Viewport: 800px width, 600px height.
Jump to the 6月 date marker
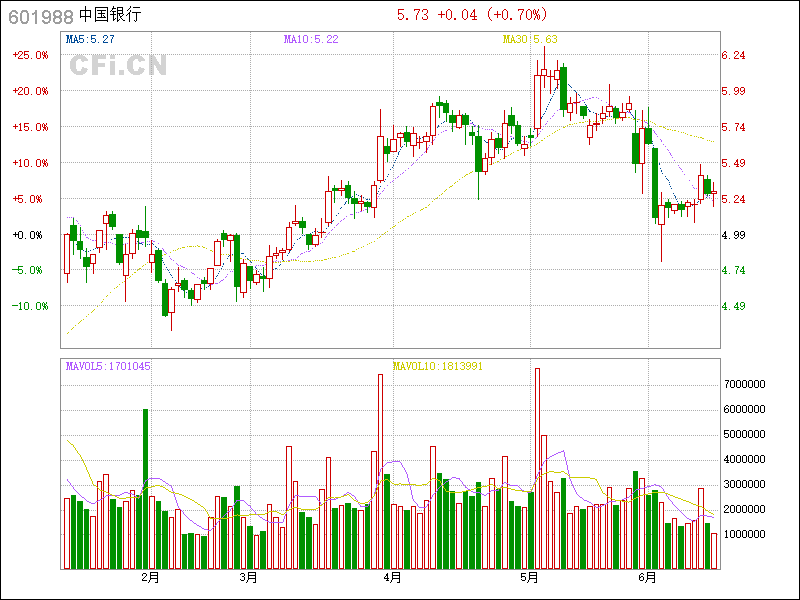[648, 577]
